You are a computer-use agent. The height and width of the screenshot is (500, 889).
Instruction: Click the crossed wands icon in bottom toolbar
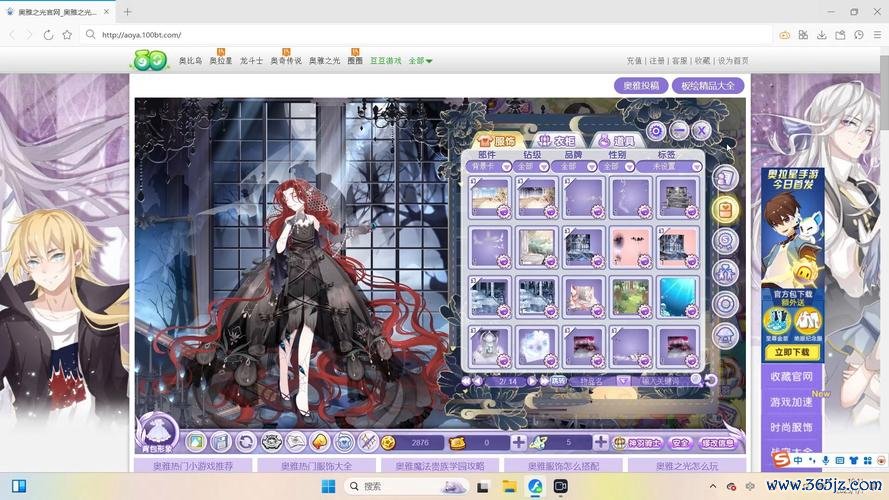click(368, 442)
